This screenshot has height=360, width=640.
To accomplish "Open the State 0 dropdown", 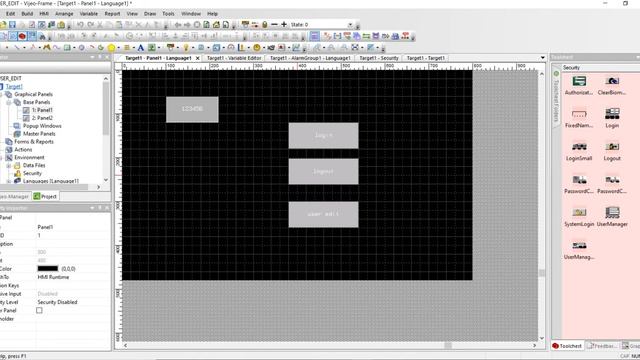I will 350,24.
